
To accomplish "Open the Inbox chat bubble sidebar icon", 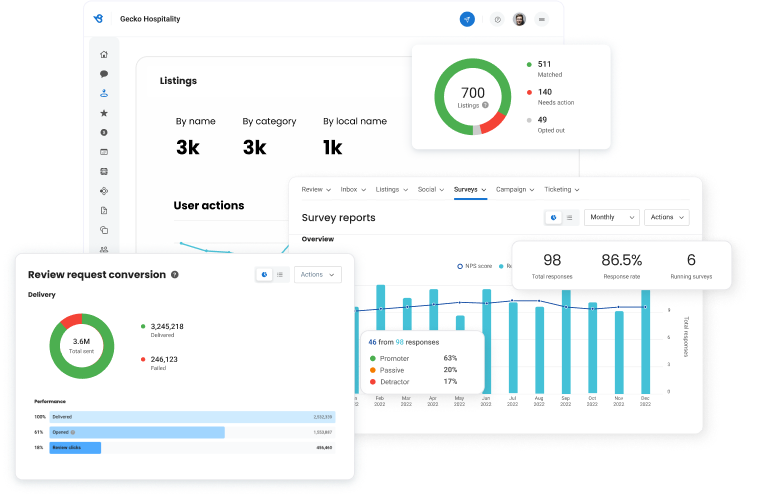I will click(x=104, y=74).
